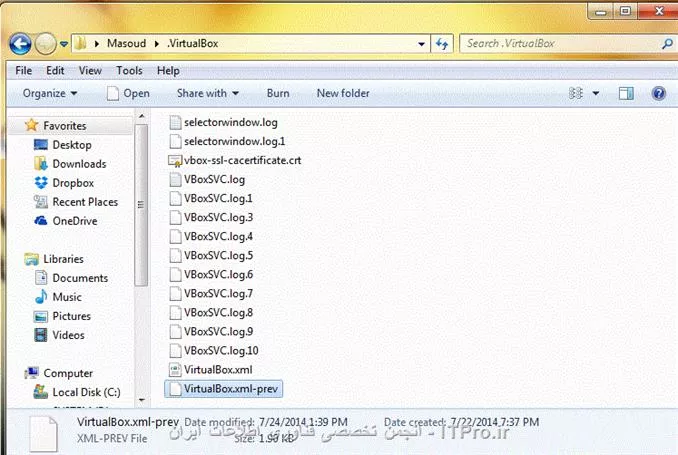Open the Organize dropdown
Screen dimensions: 678x455
[x=50, y=93]
